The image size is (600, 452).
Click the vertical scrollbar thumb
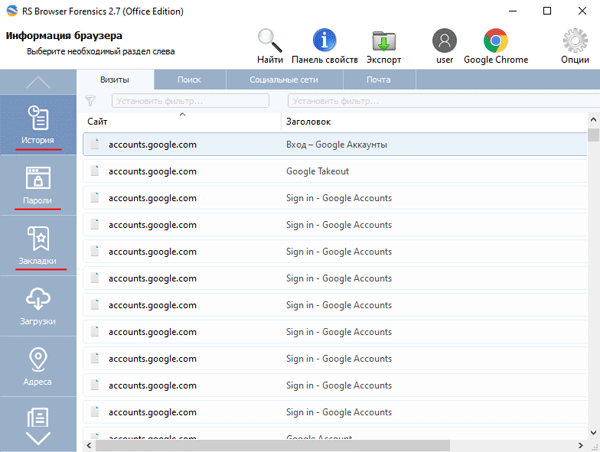click(593, 135)
